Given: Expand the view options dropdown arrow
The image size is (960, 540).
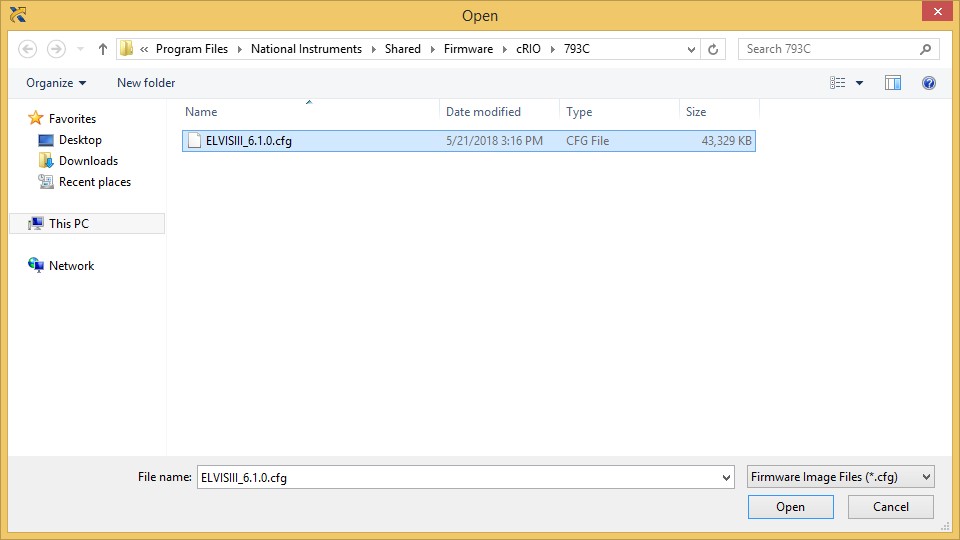Looking at the screenshot, I should (x=859, y=83).
